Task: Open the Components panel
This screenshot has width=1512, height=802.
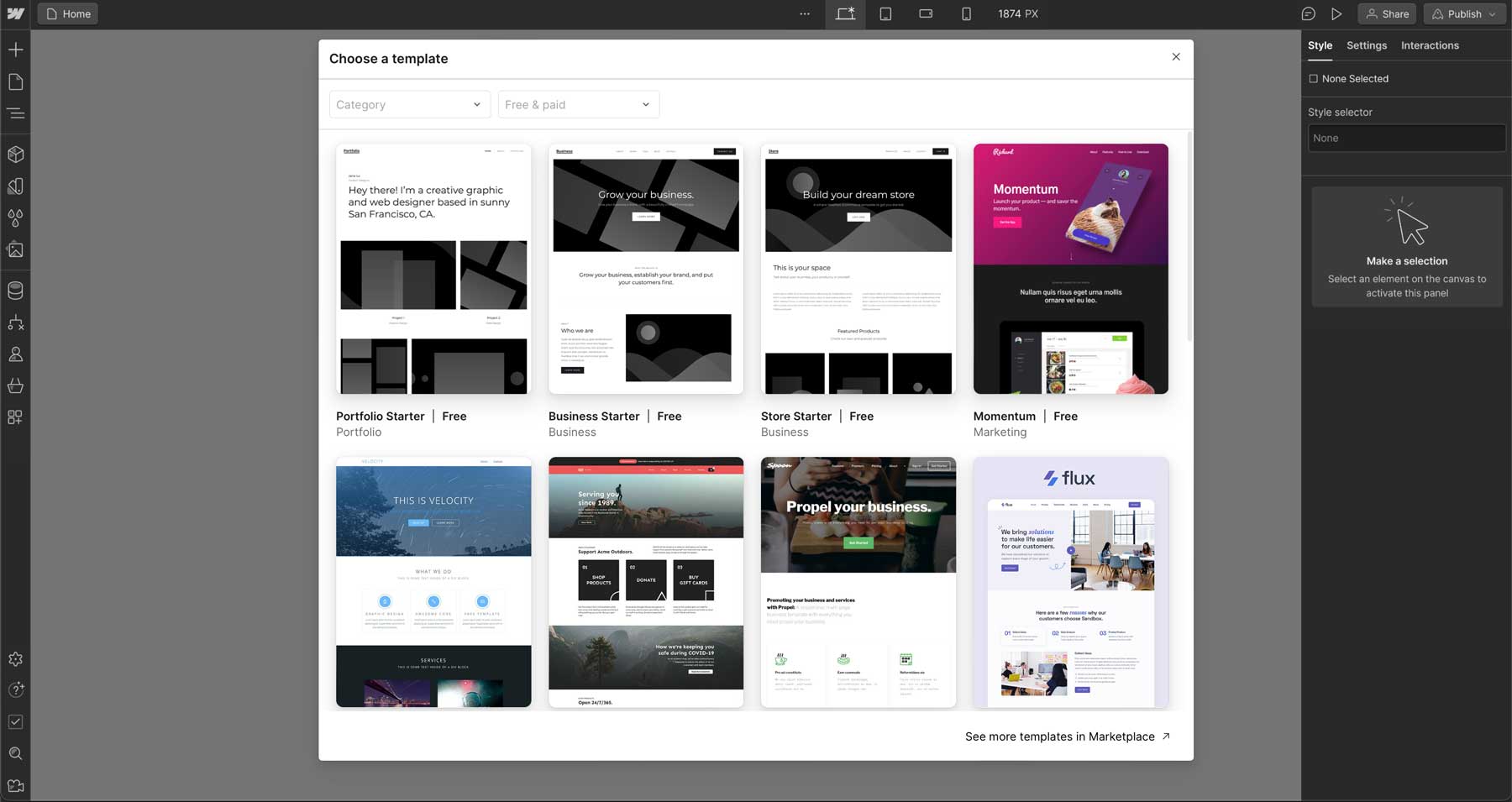Action: pos(15,154)
